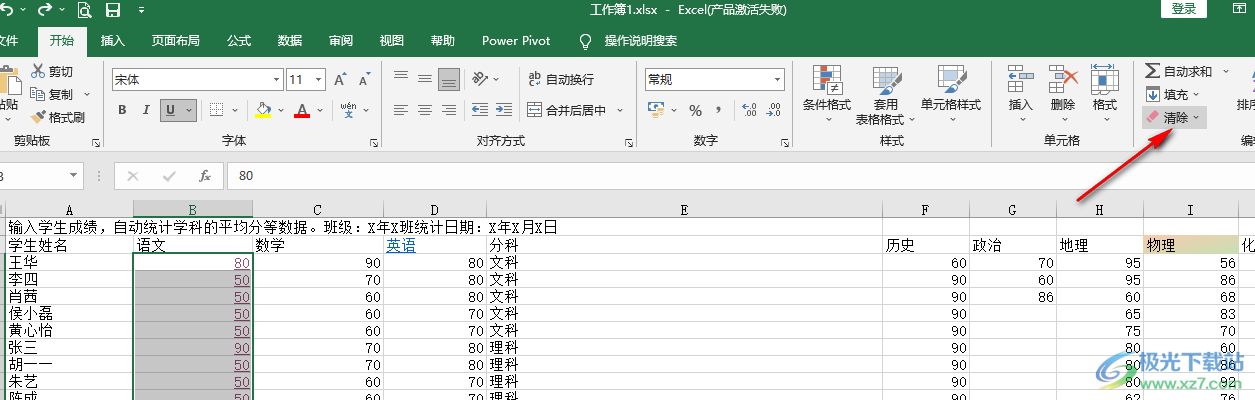The image size is (1255, 400).
Task: Decrease font size with the smaller A icon
Action: 364,79
